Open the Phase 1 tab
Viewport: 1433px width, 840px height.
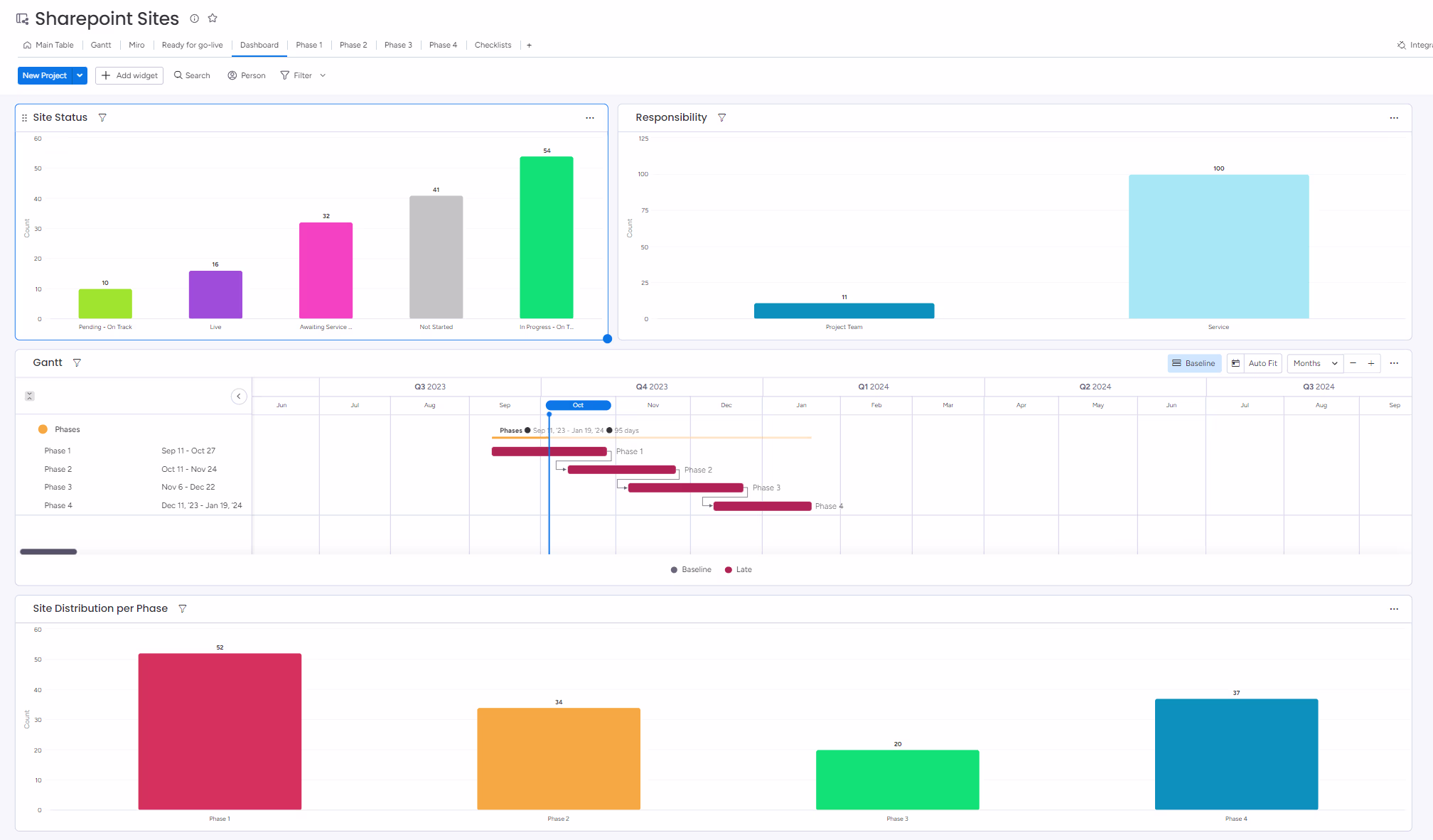(309, 45)
